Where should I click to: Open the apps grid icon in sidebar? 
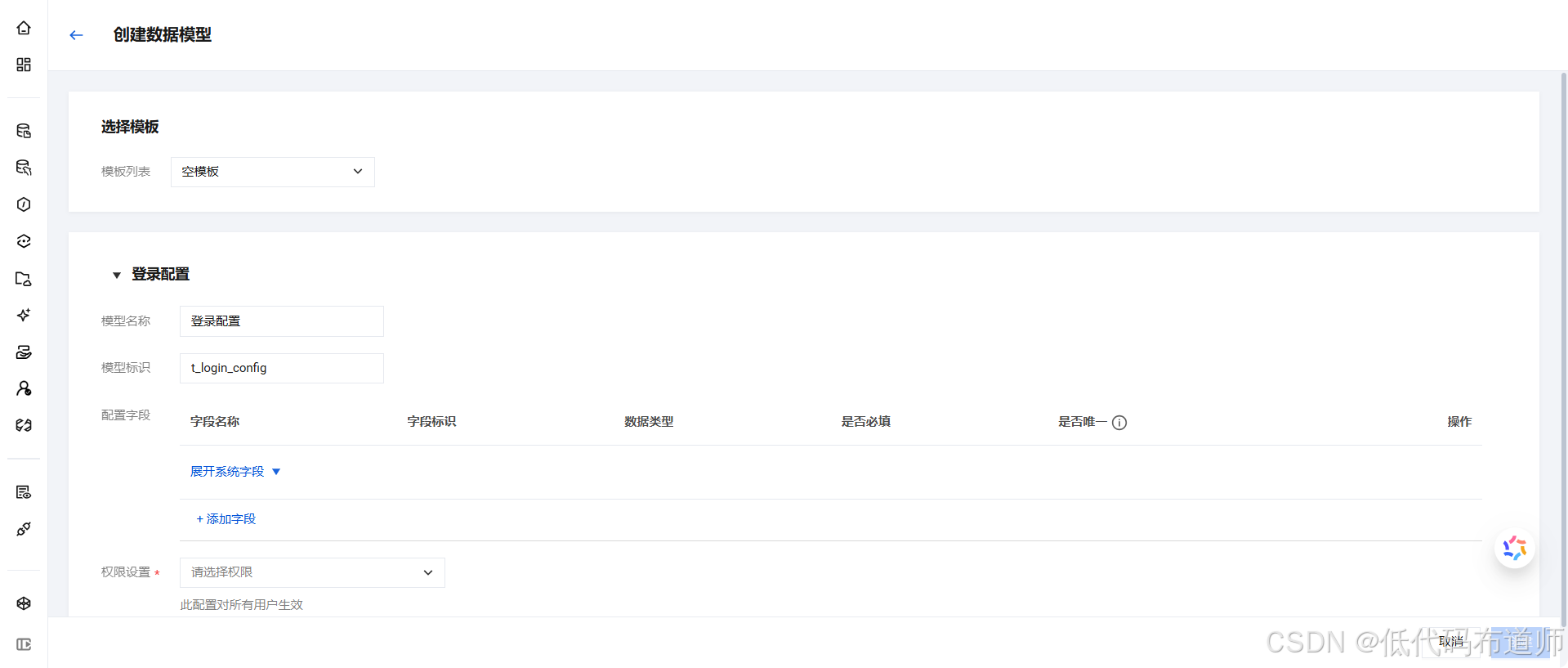coord(24,65)
